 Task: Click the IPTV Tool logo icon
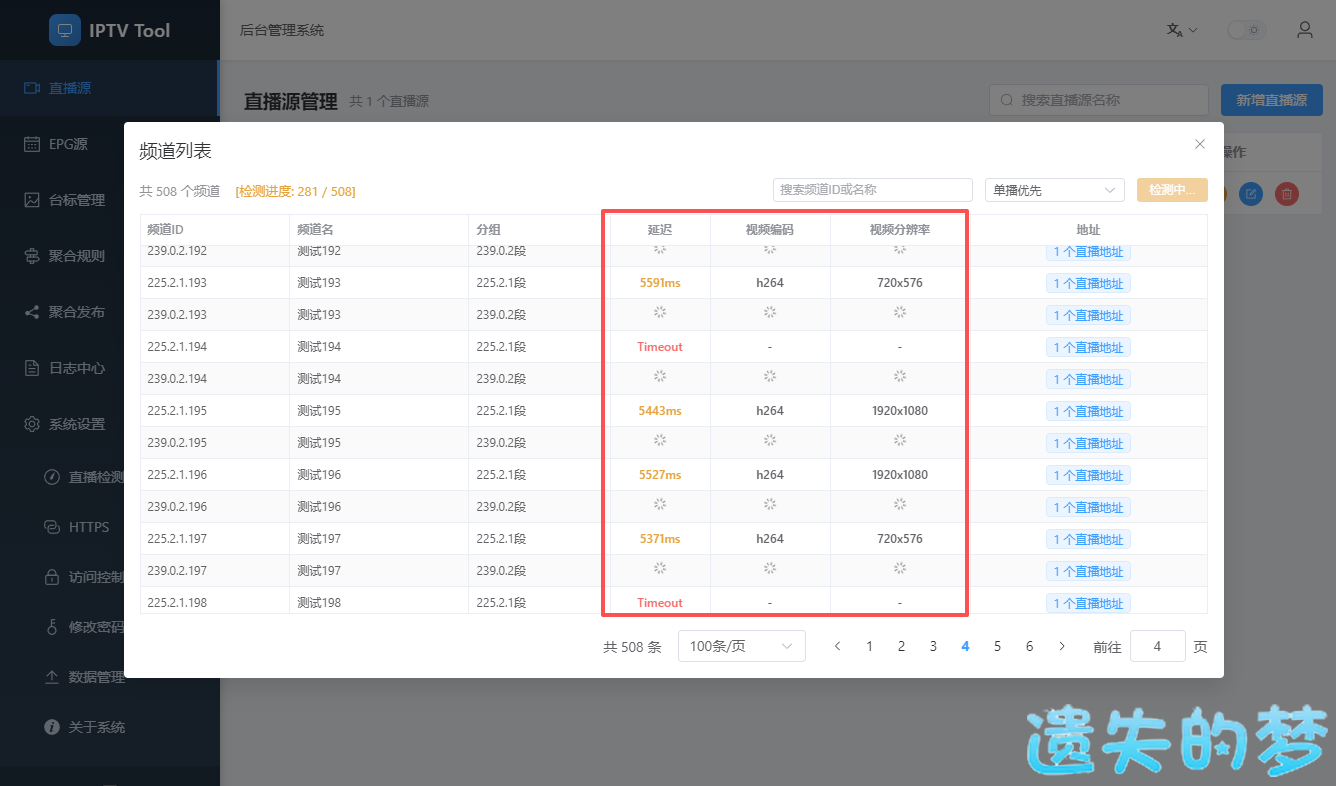point(65,30)
